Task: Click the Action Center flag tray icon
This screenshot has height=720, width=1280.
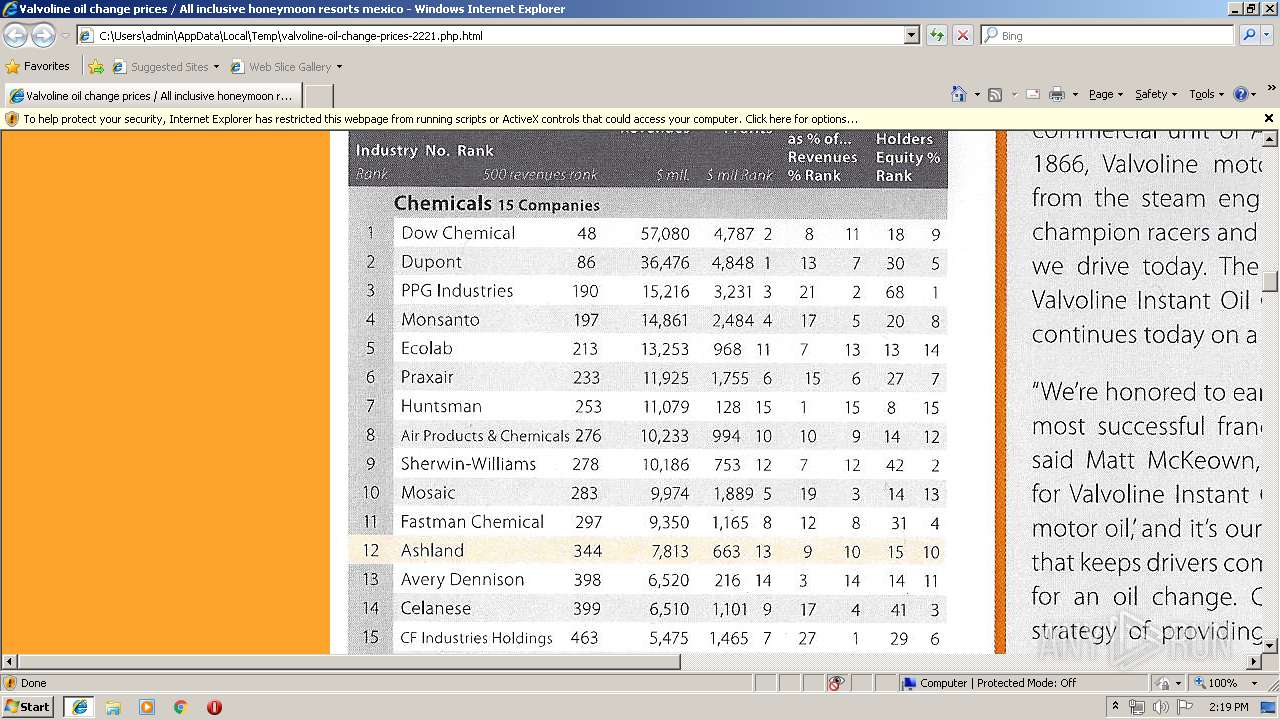Action: pos(1185,707)
